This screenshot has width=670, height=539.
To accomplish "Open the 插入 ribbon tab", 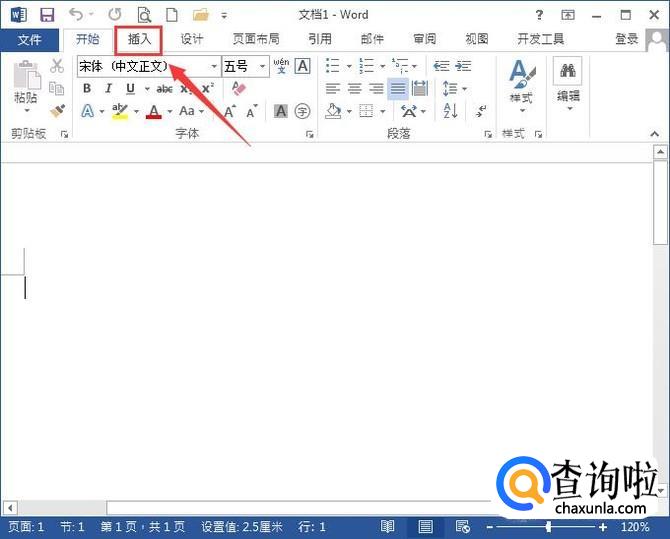I will coord(139,39).
